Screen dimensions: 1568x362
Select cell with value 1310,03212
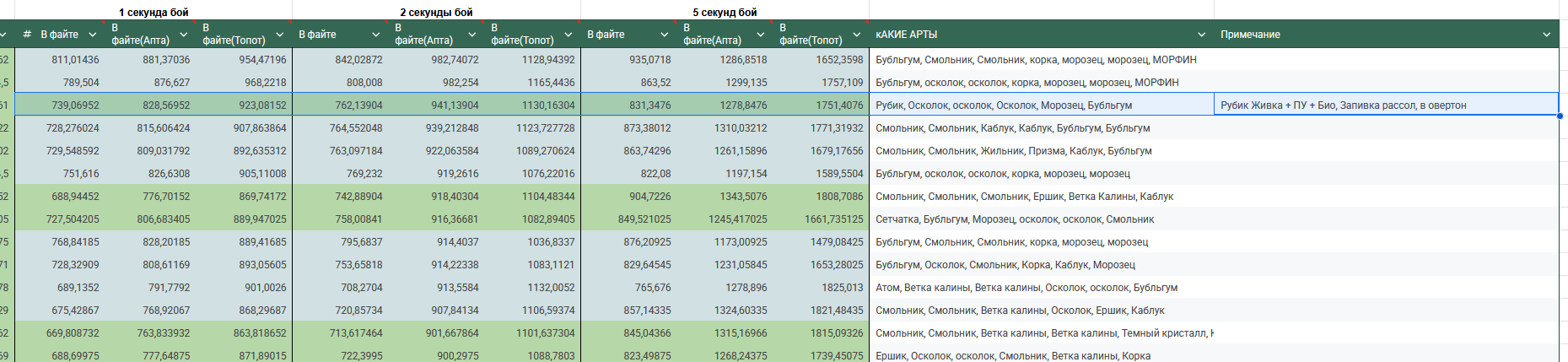click(x=725, y=128)
